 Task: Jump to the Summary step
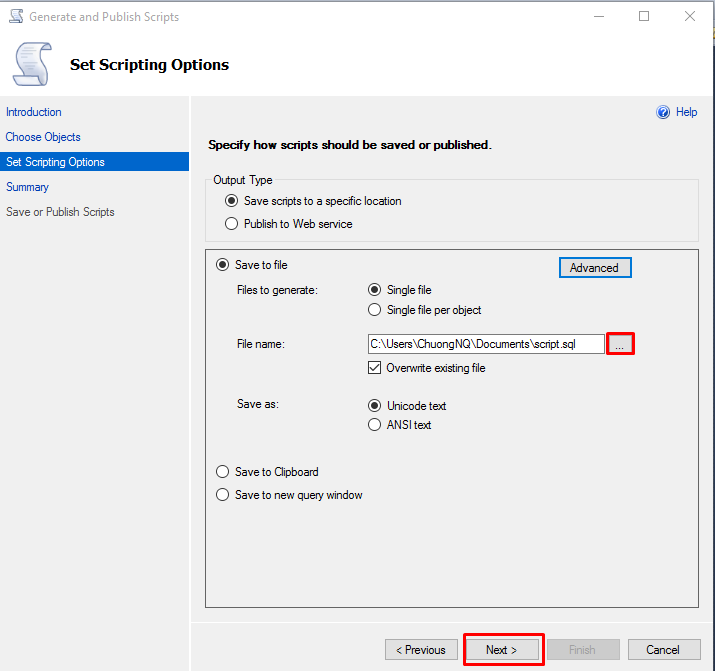coord(27,187)
